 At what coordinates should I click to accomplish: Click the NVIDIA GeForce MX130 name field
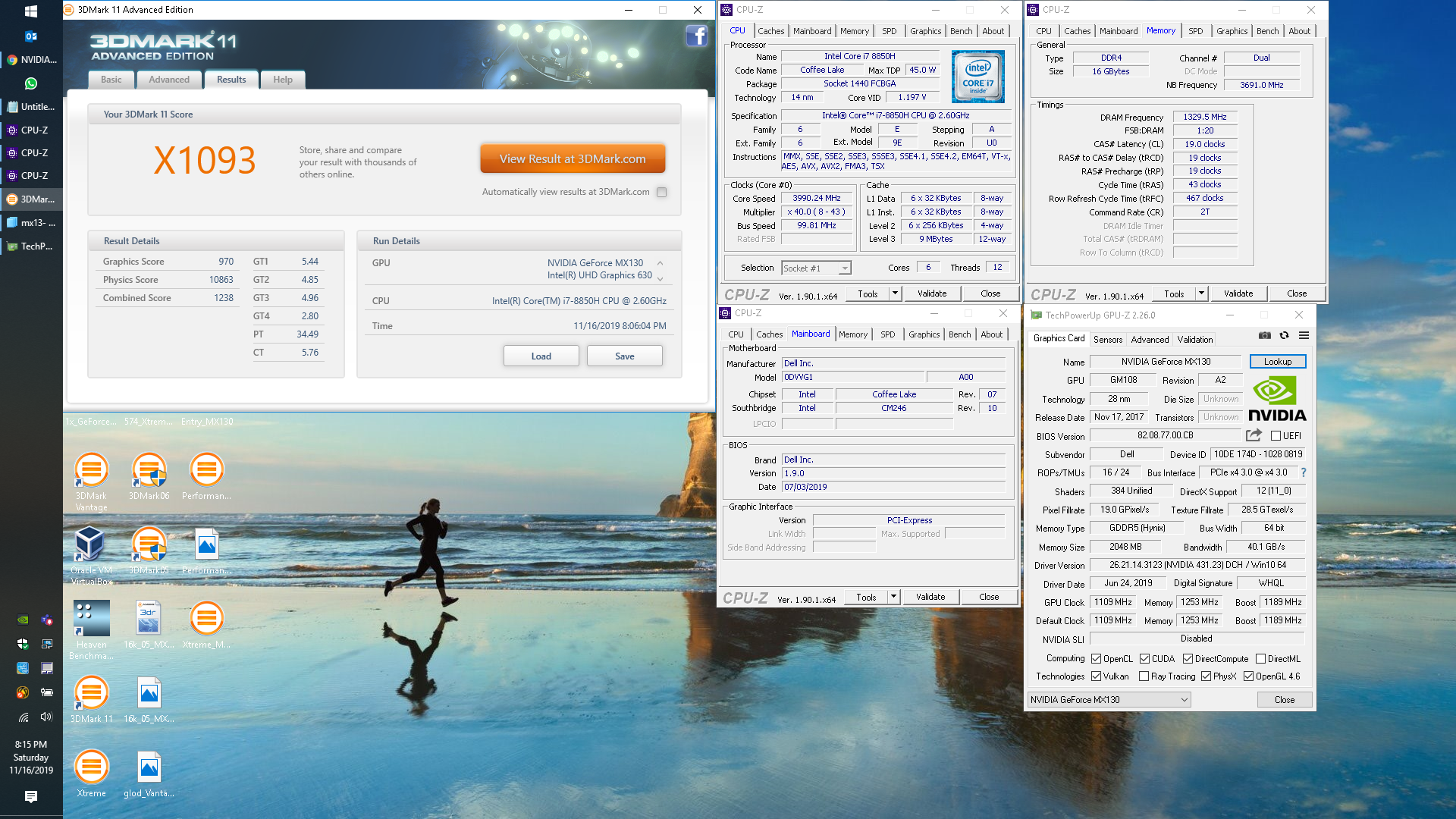click(1166, 362)
